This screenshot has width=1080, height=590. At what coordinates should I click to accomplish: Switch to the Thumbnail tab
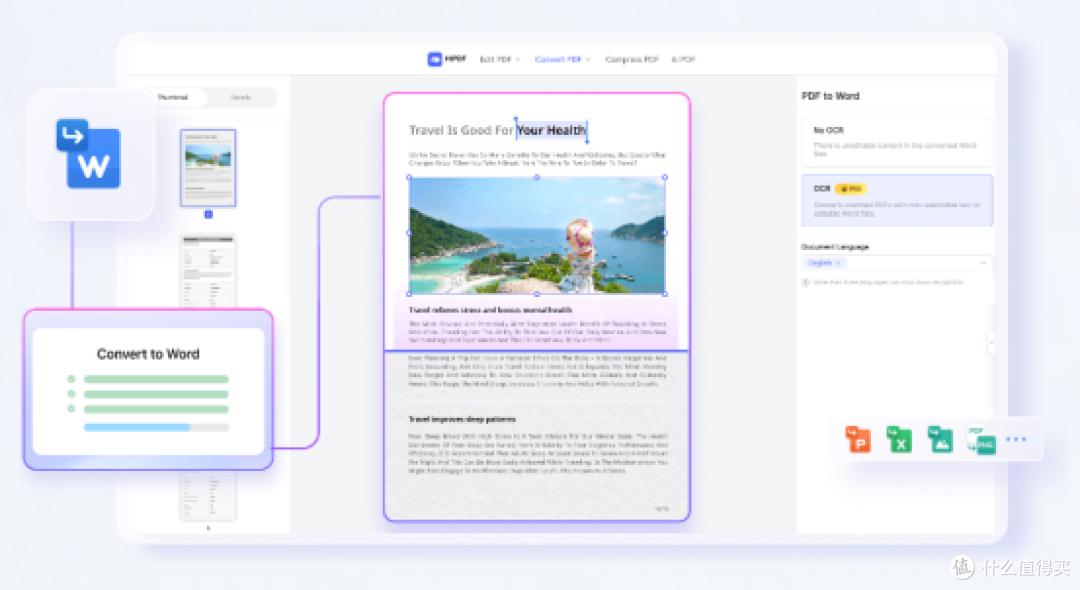point(173,97)
